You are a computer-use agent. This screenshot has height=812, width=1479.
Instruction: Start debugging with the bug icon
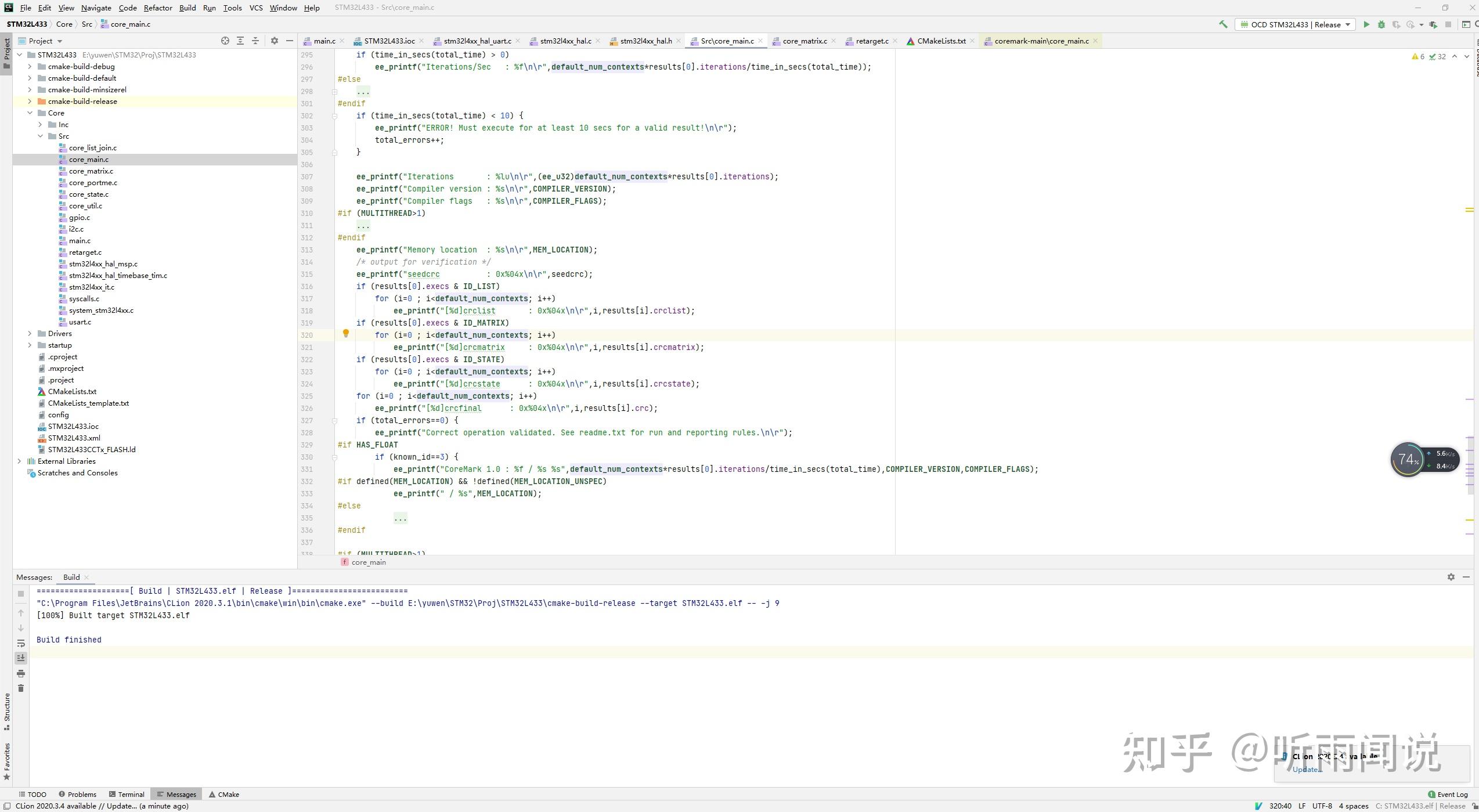pyautogui.click(x=1381, y=24)
